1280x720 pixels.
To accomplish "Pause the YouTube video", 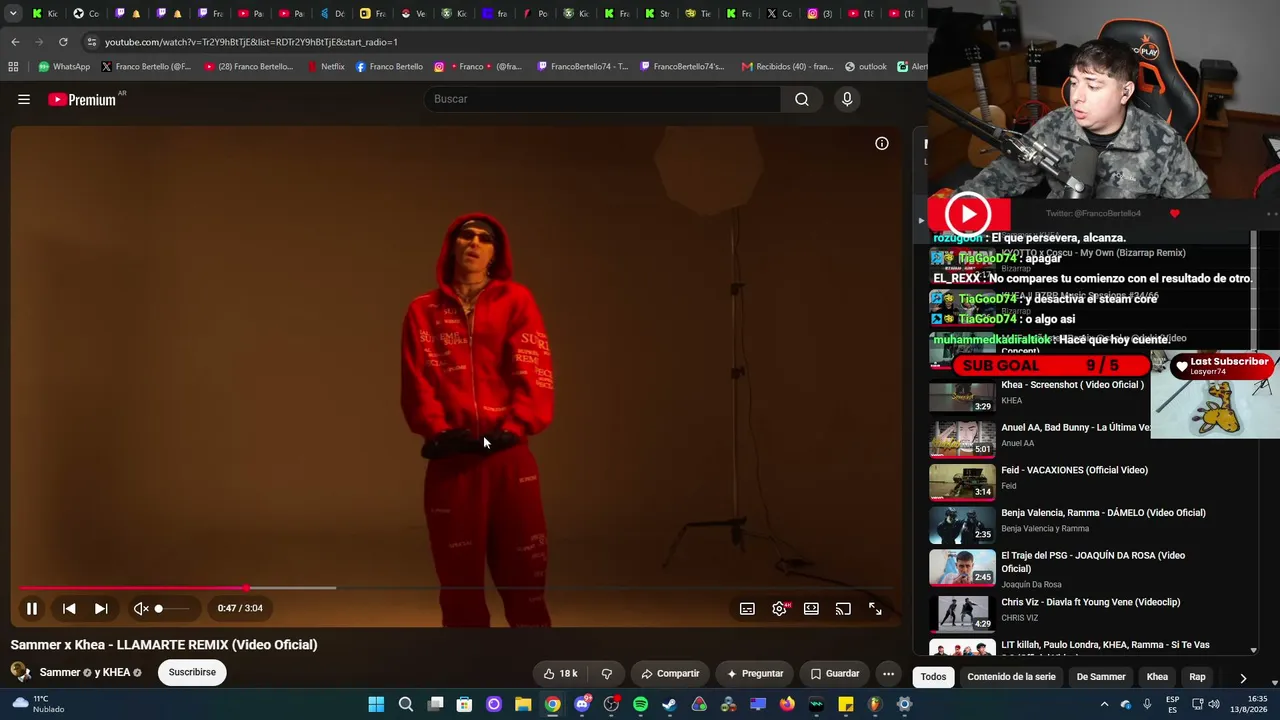I will pyautogui.click(x=32, y=608).
